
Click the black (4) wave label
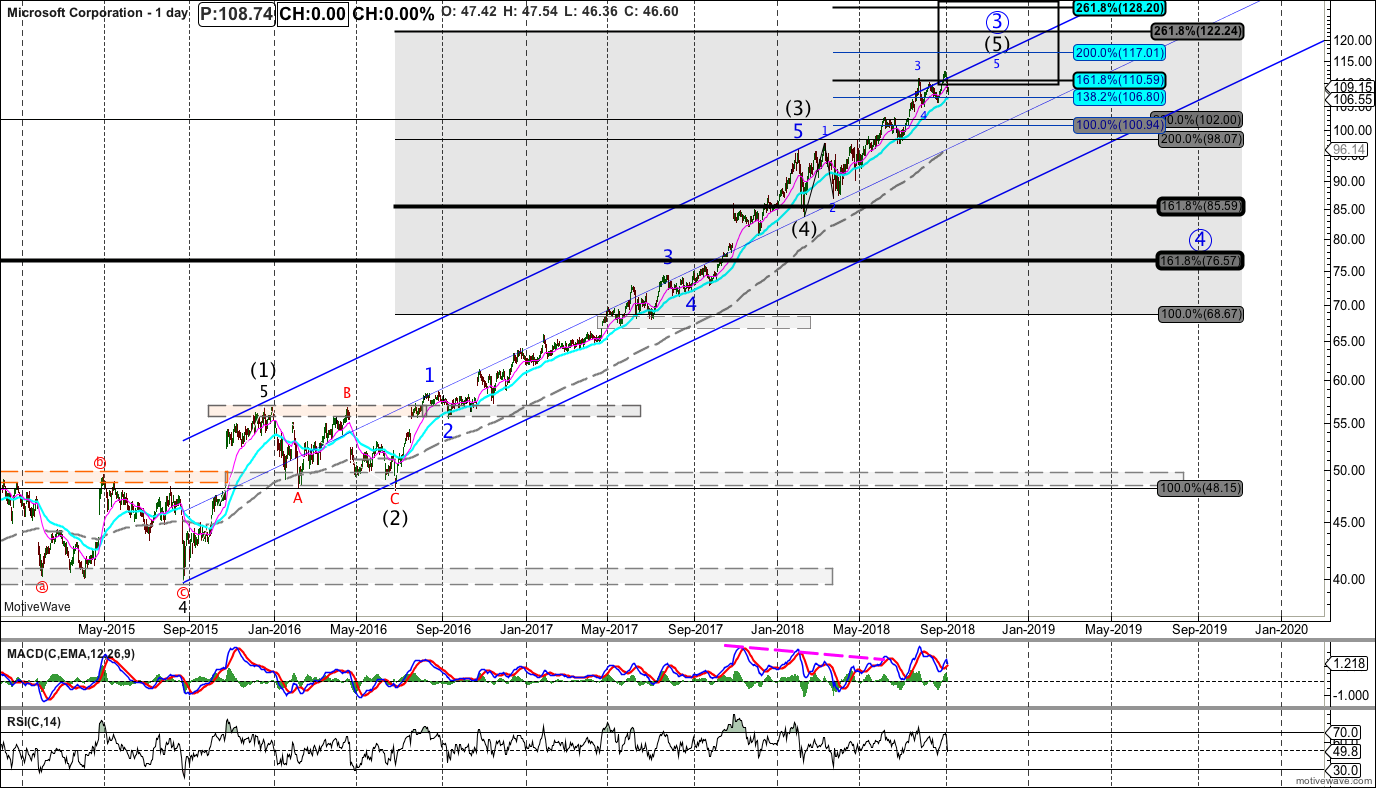[804, 228]
